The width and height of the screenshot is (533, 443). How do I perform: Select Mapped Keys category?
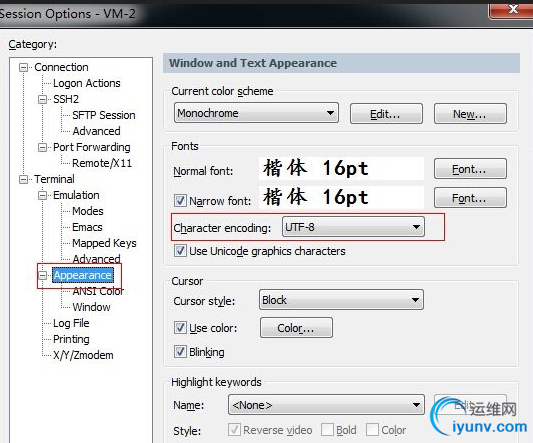point(104,243)
